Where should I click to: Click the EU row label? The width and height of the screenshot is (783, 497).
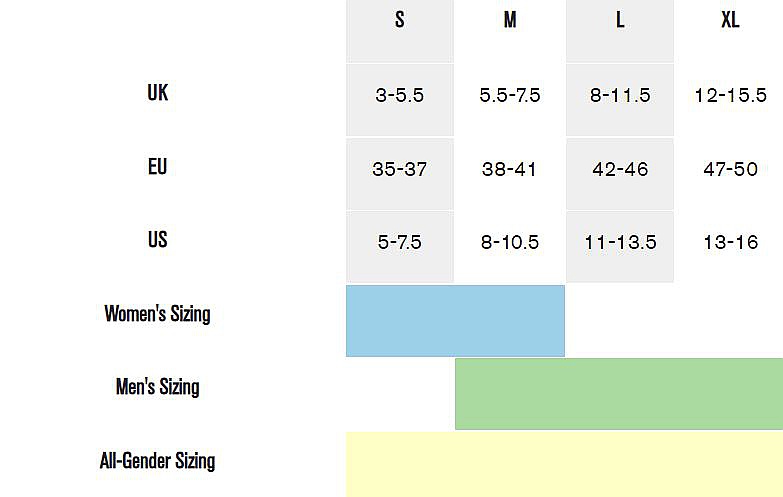point(157,167)
